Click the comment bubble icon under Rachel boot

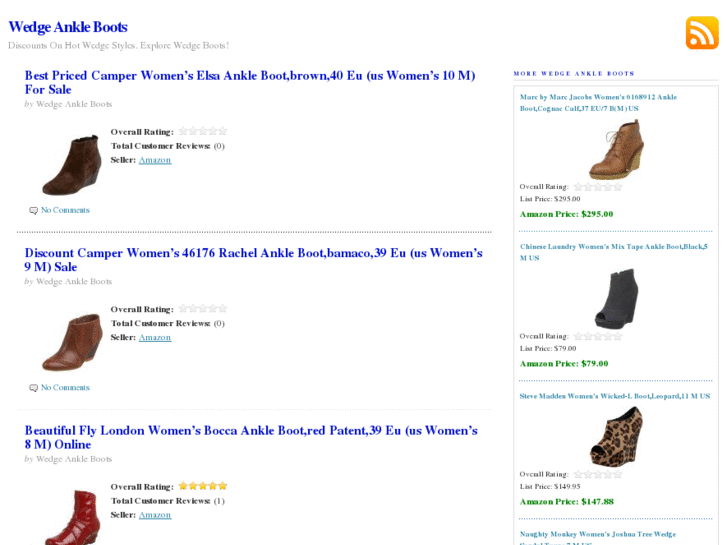pos(34,388)
